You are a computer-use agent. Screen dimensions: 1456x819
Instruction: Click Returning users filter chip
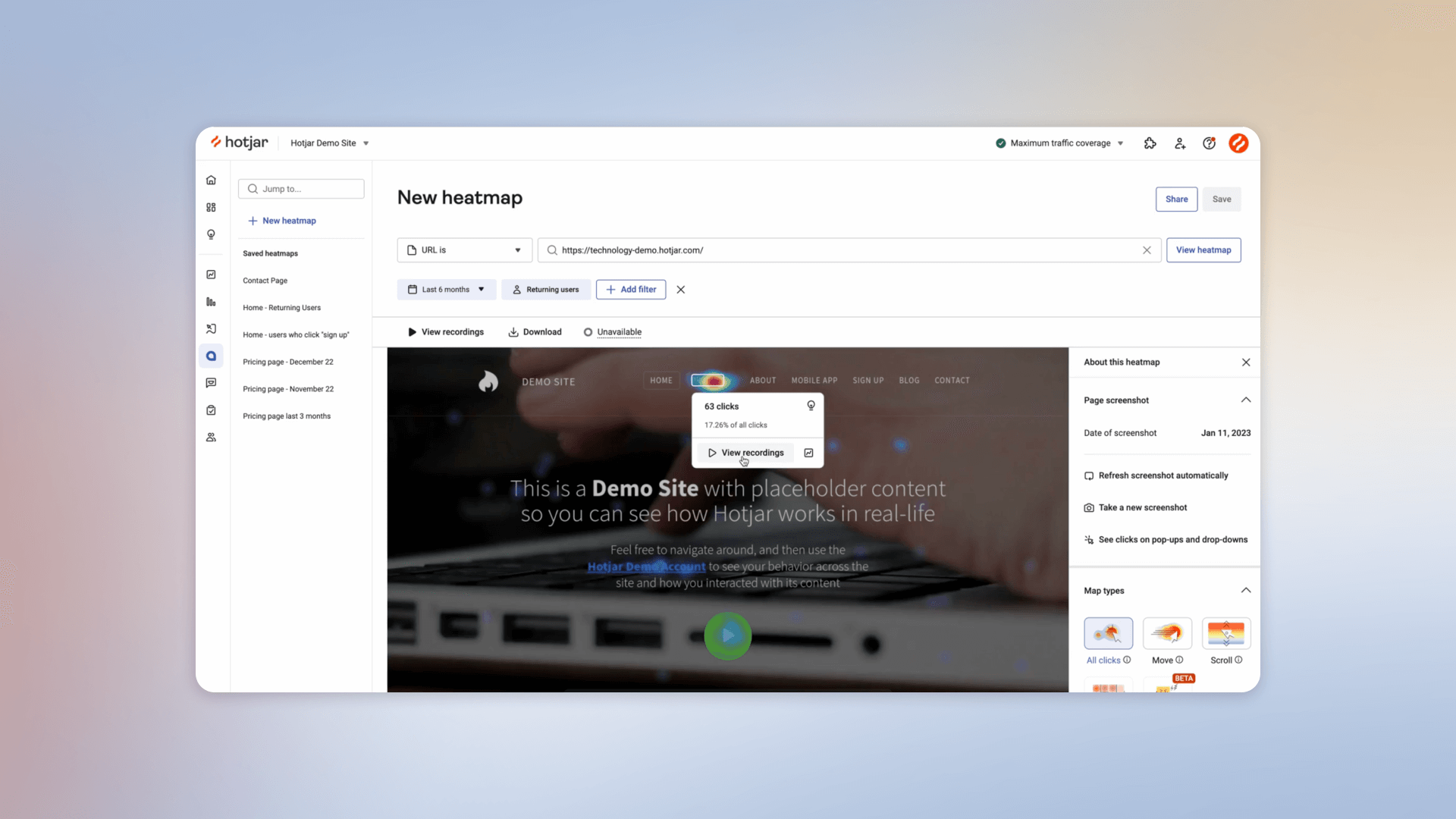click(x=546, y=290)
